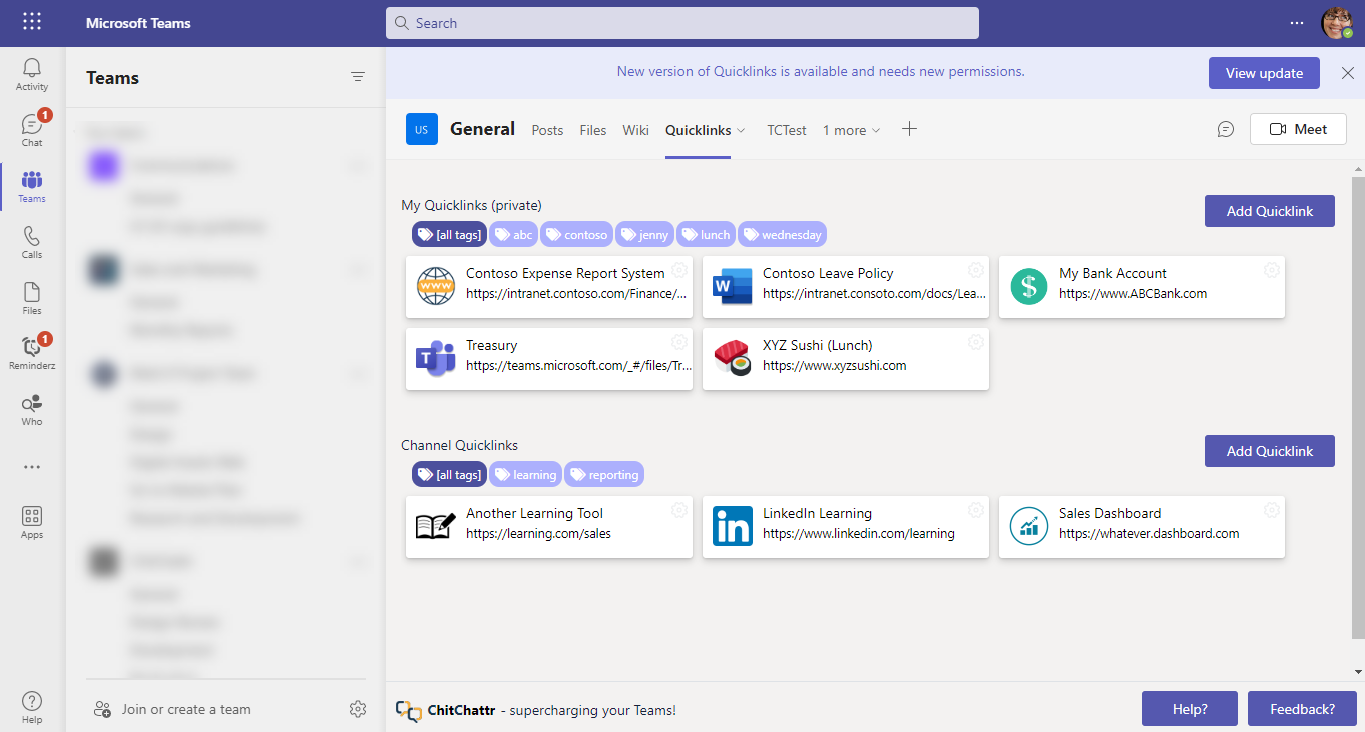Filter quicklinks by the lunch tag
Screen dimensions: 1365x732
pos(706,235)
